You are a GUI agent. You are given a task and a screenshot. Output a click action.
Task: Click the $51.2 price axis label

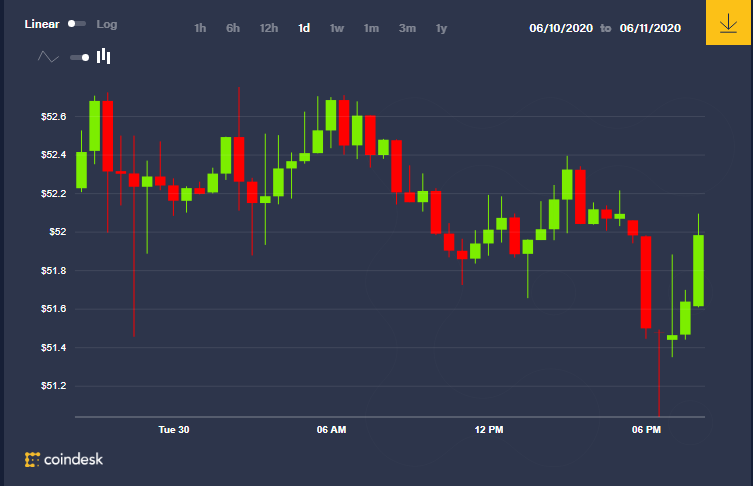(53, 386)
